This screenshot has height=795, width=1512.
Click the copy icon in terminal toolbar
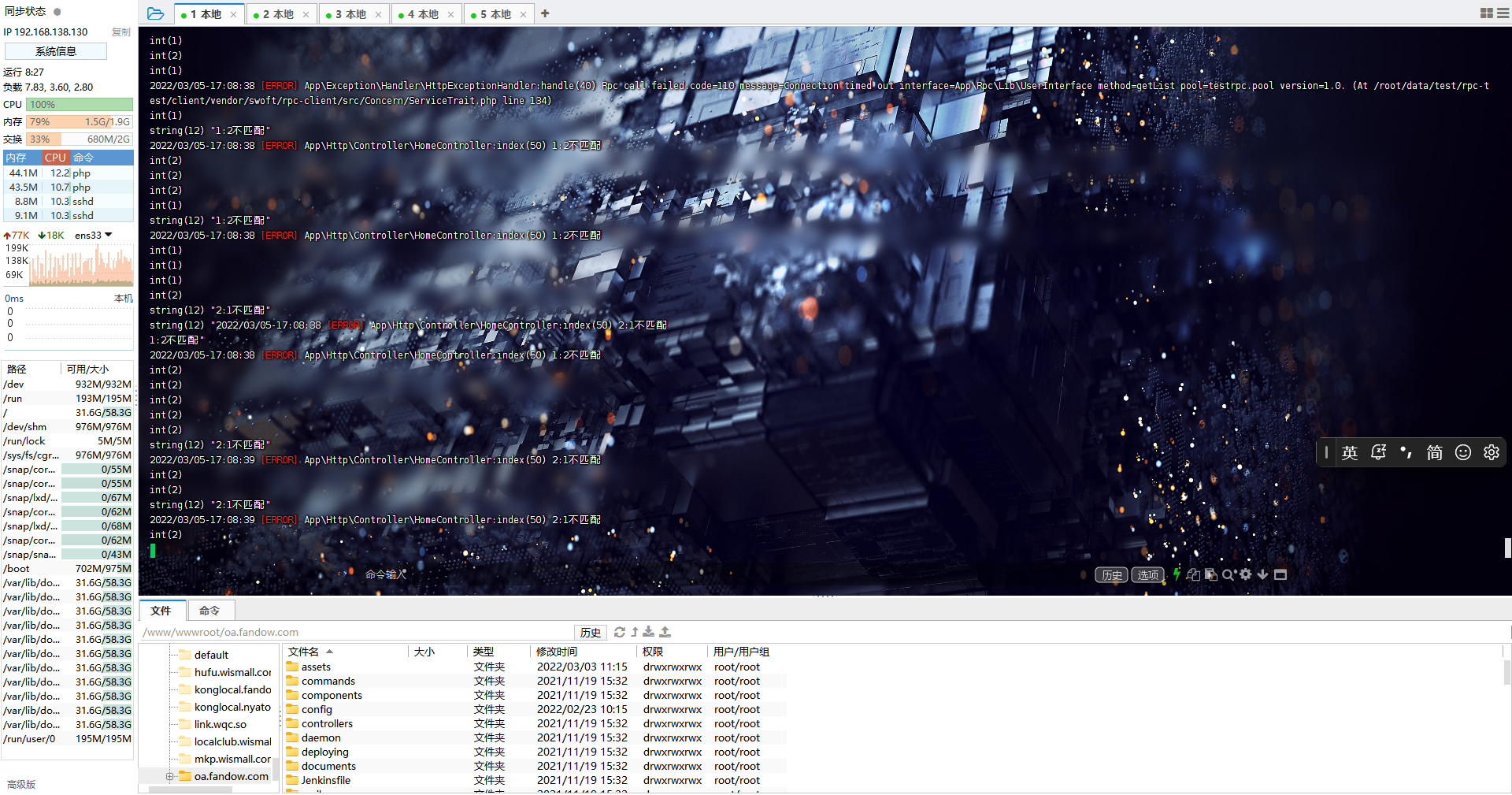pyautogui.click(x=1194, y=574)
